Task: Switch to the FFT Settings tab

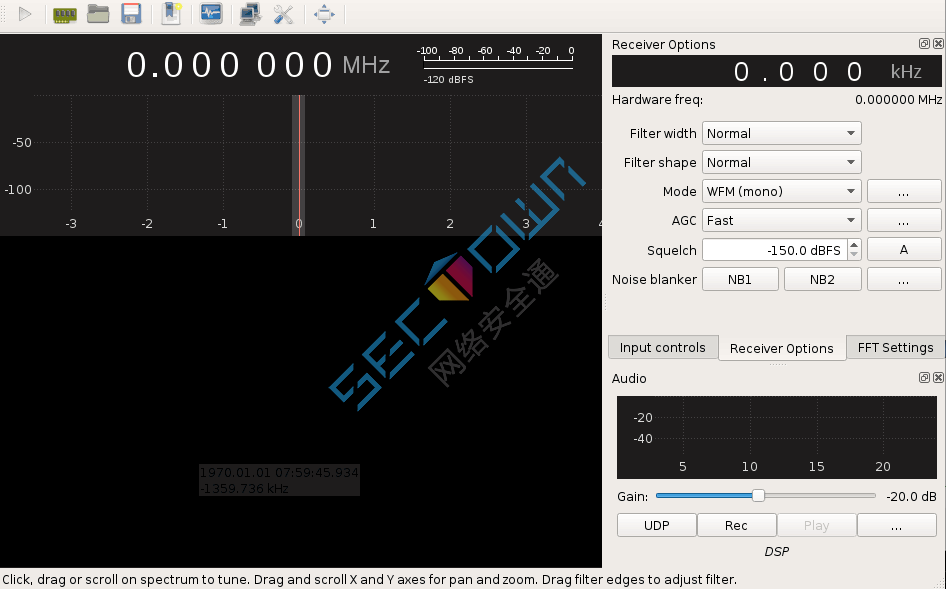Action: [x=895, y=348]
